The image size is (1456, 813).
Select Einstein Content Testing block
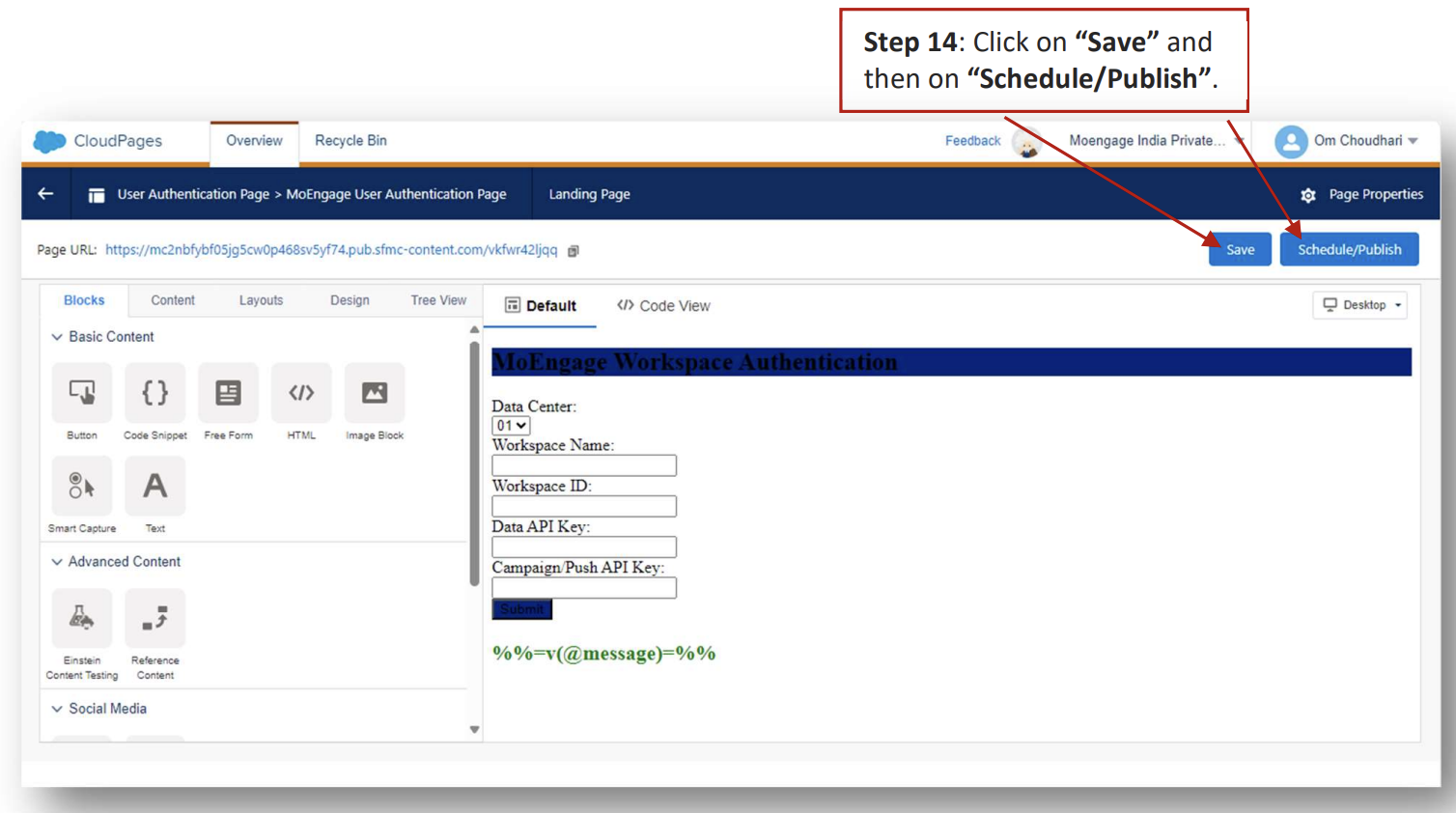pos(82,618)
